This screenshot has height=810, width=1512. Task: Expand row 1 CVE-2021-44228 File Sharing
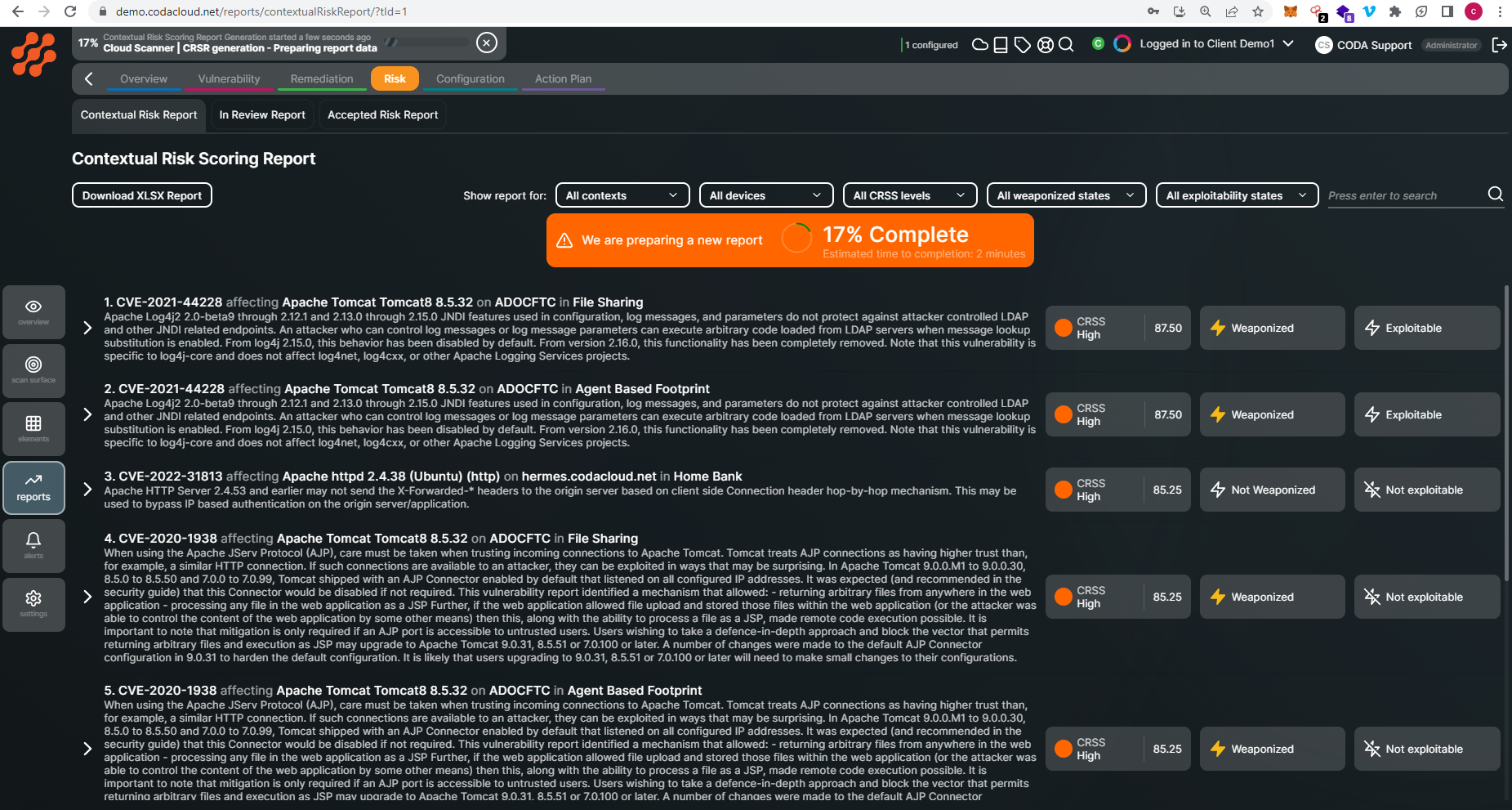click(x=87, y=328)
